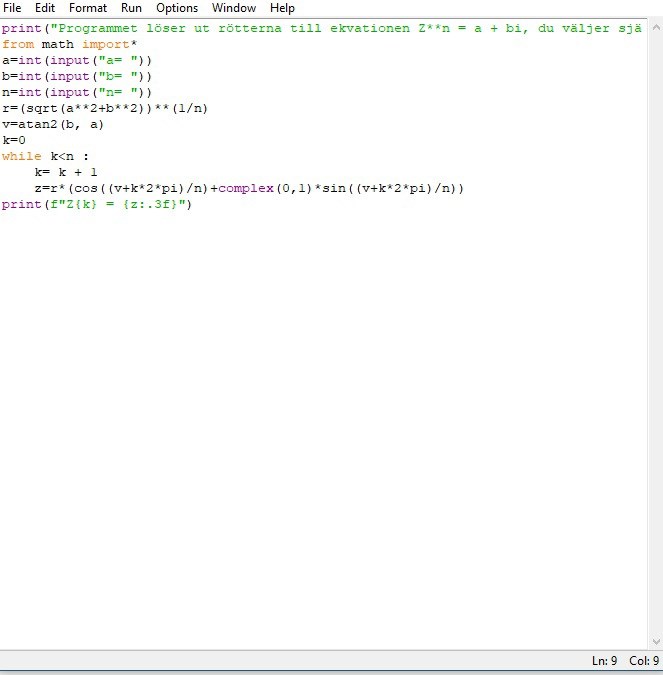Open the Format menu
The image size is (663, 675).
pos(88,8)
